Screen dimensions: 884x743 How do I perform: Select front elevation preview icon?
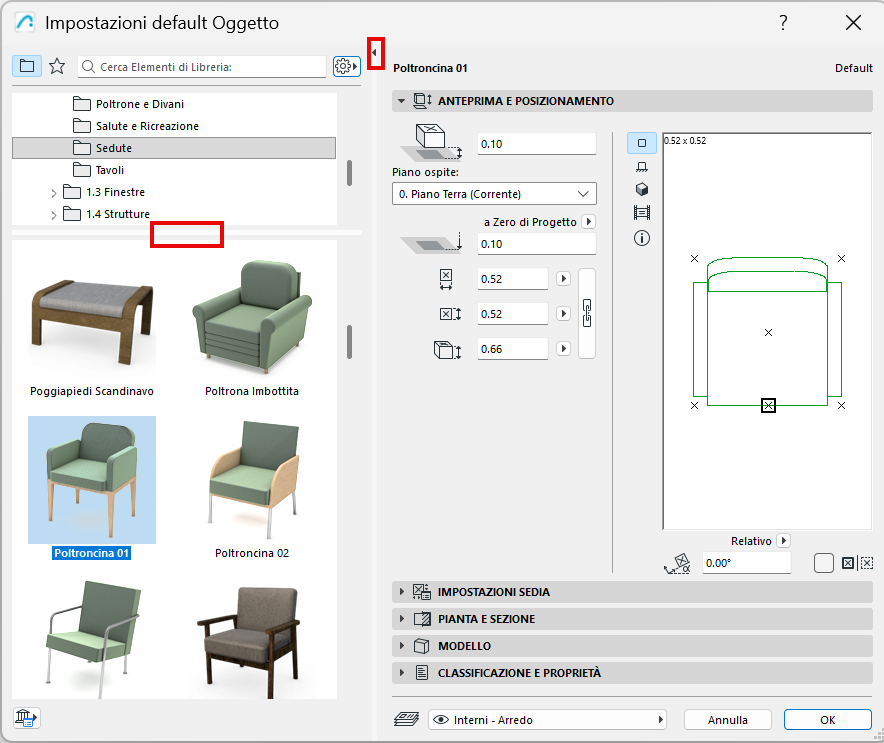coord(642,167)
